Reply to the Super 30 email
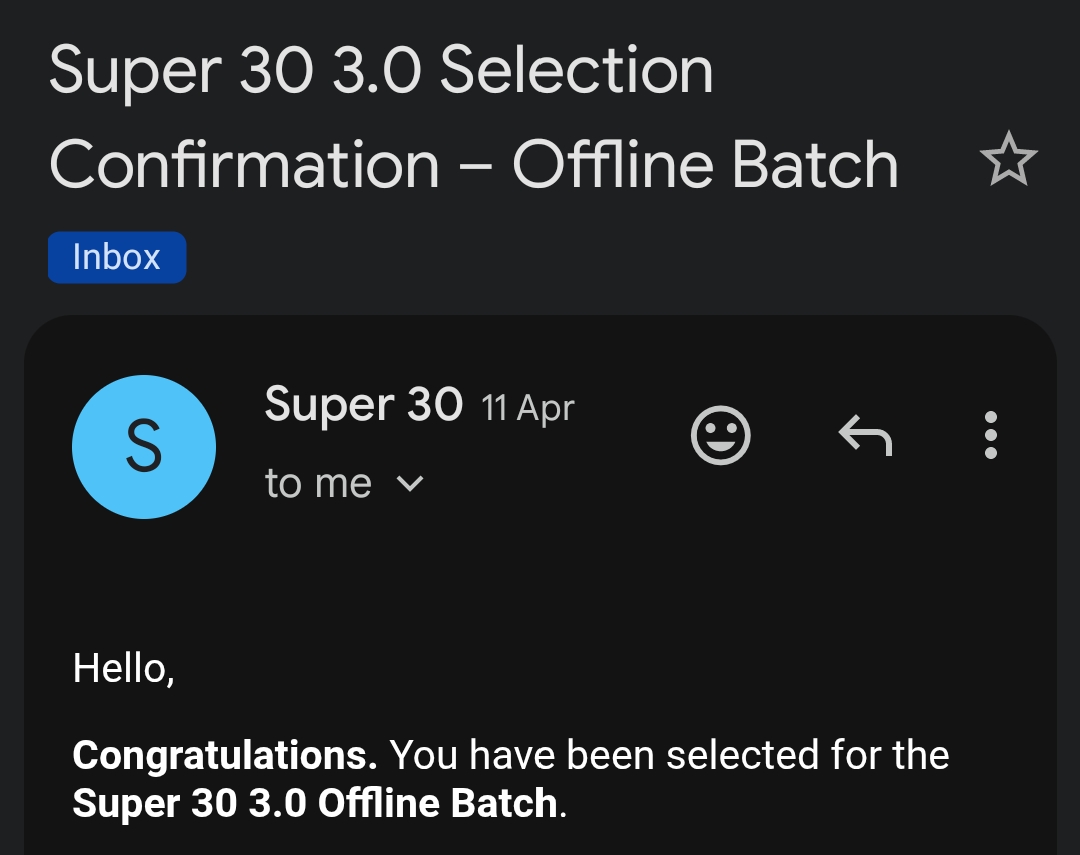1080x855 pixels. click(865, 435)
